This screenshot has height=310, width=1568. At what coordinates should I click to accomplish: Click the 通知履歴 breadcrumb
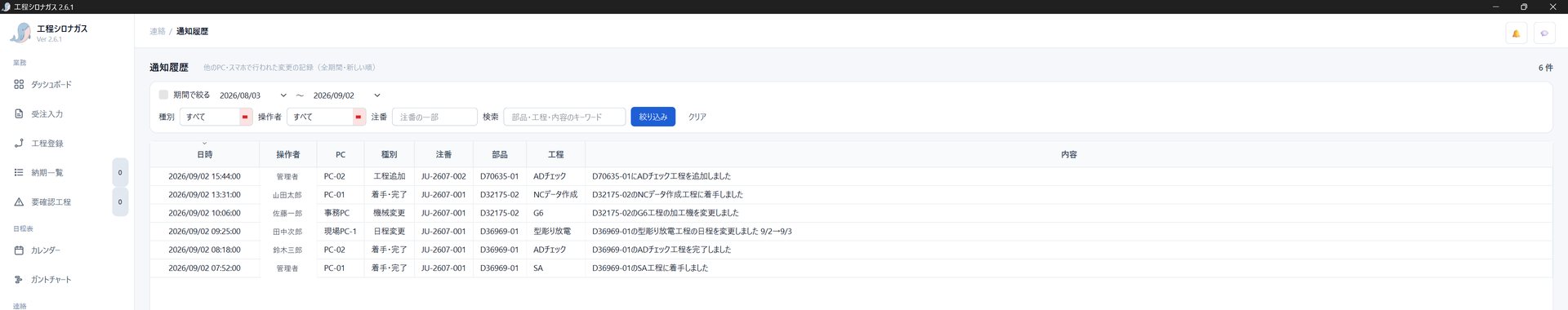(192, 31)
